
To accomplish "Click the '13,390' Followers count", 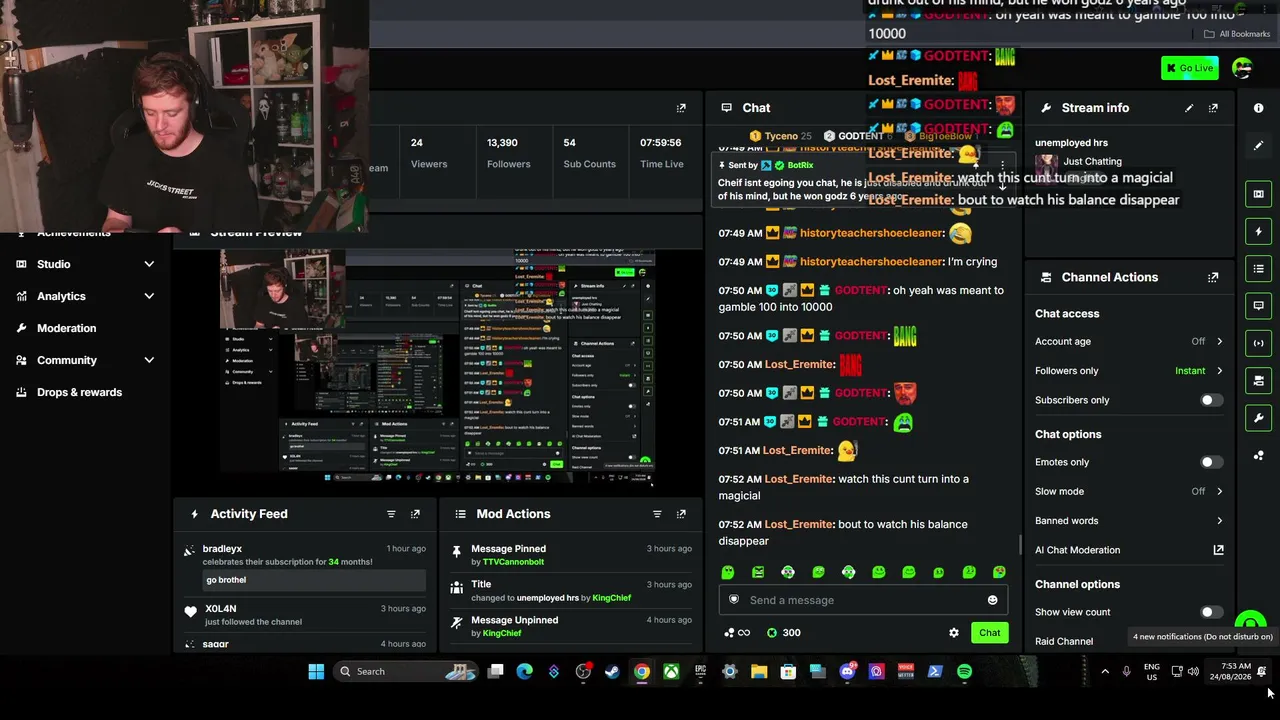I will click(x=502, y=143).
